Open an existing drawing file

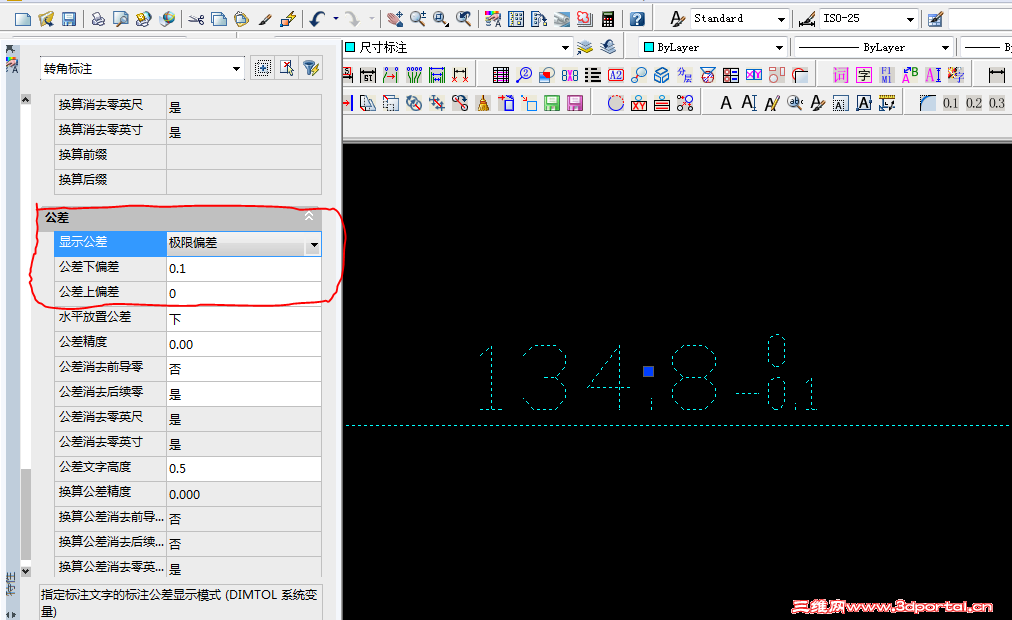46,19
